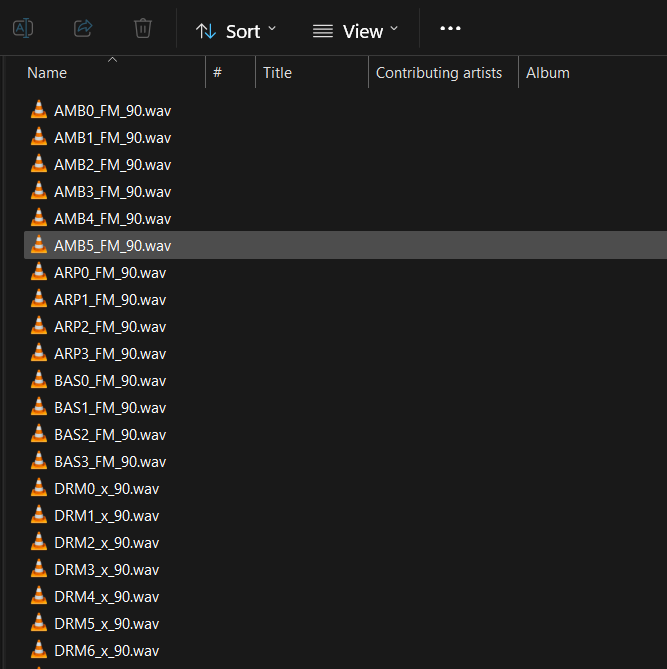Viewport: 667px width, 669px height.
Task: Click the VLC icon of BAS3_FM_90.wav
Action: tap(39, 460)
